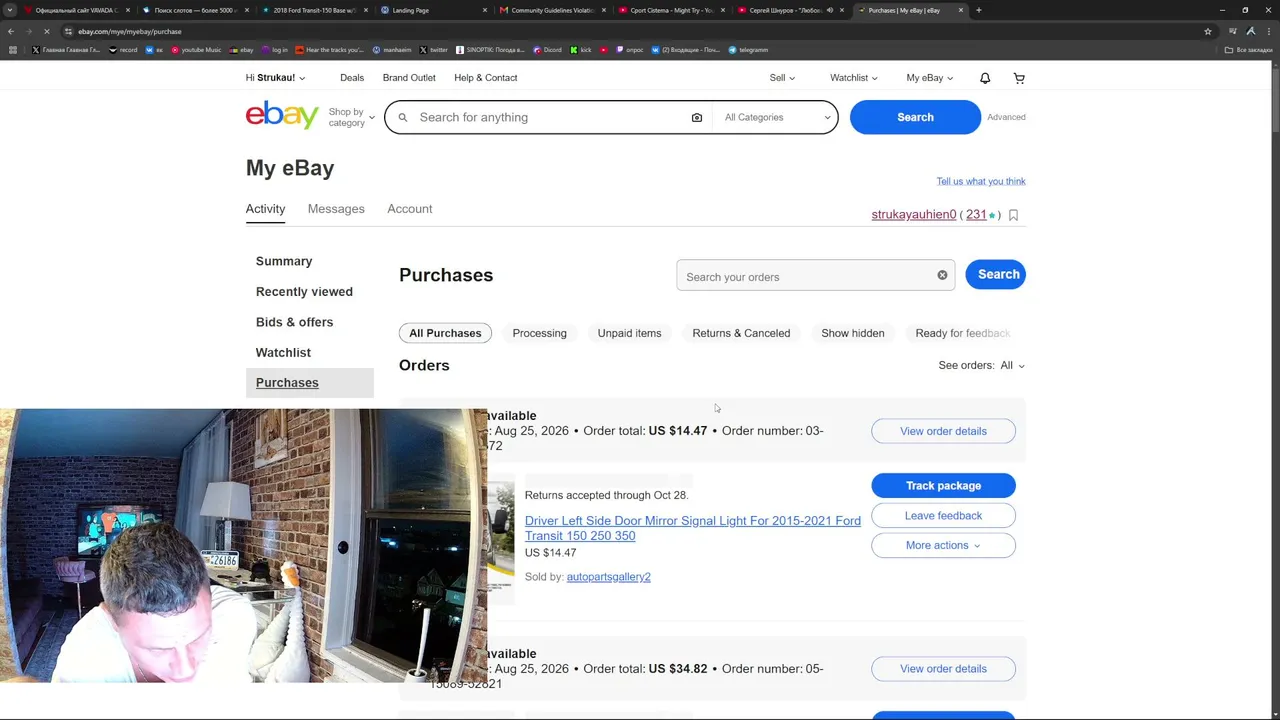
Task: Switch to the Account tab
Action: (x=410, y=209)
